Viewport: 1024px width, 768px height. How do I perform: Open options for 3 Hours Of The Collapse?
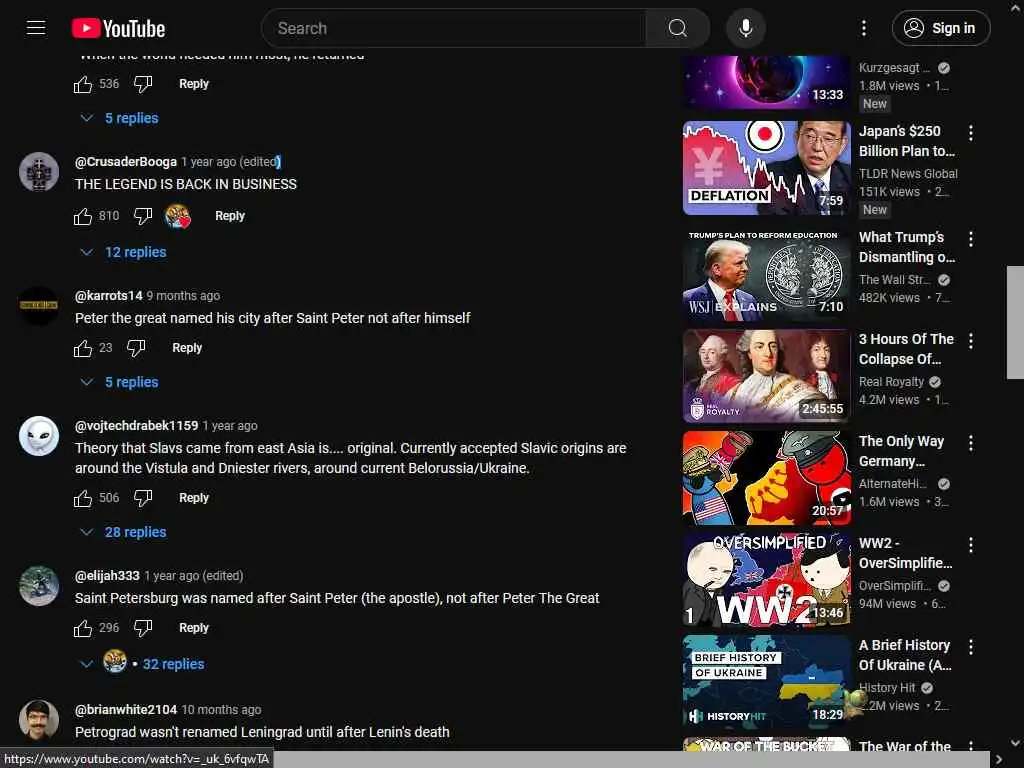971,341
